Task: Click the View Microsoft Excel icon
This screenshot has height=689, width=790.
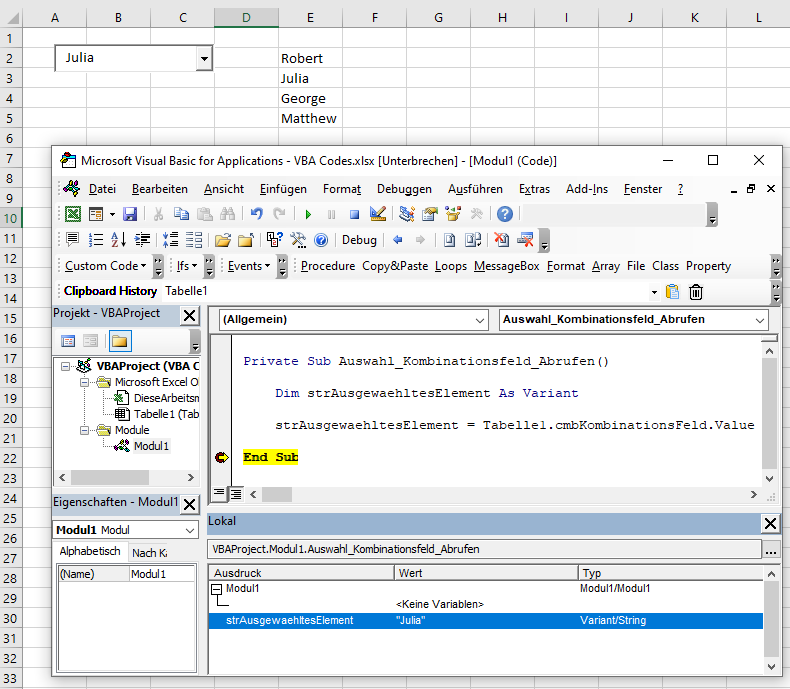Action: coord(73,214)
